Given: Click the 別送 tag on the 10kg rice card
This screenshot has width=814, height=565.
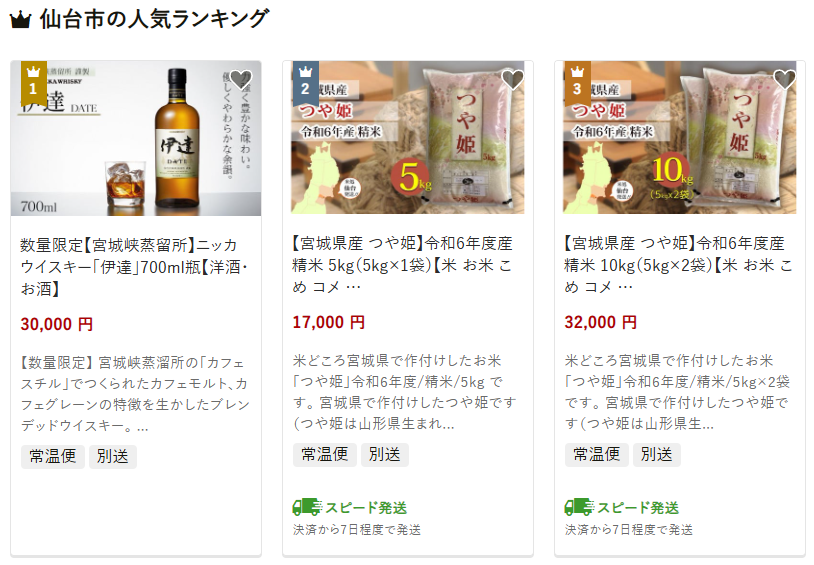Looking at the screenshot, I should click(657, 454).
